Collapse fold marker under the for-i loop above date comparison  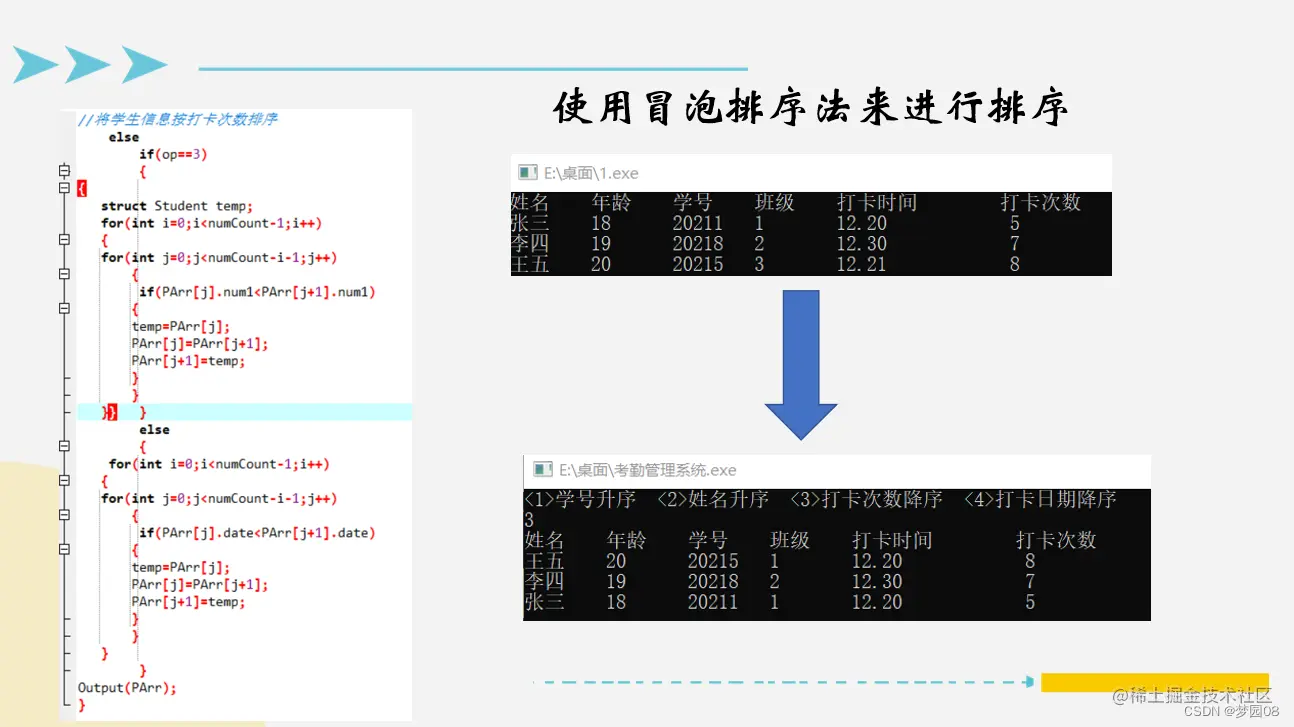[64, 481]
